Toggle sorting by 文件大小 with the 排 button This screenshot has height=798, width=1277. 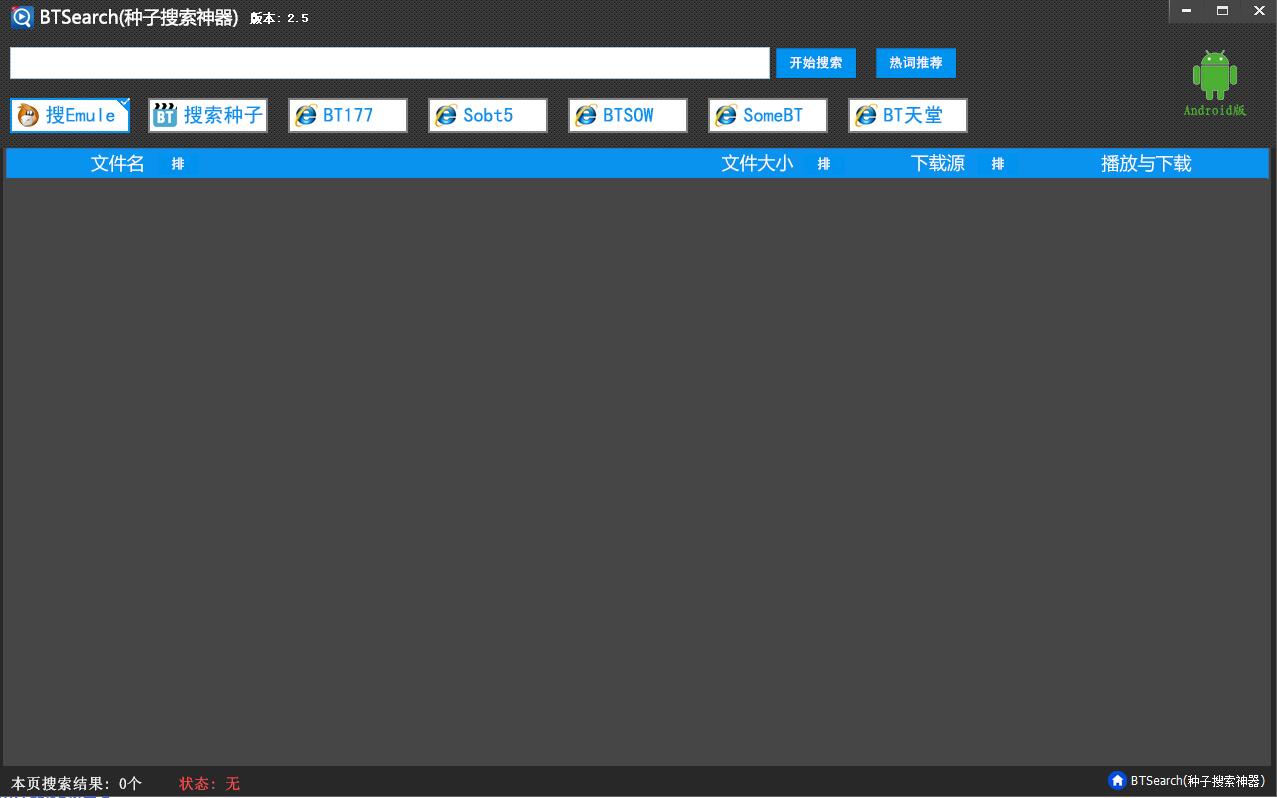pos(824,164)
